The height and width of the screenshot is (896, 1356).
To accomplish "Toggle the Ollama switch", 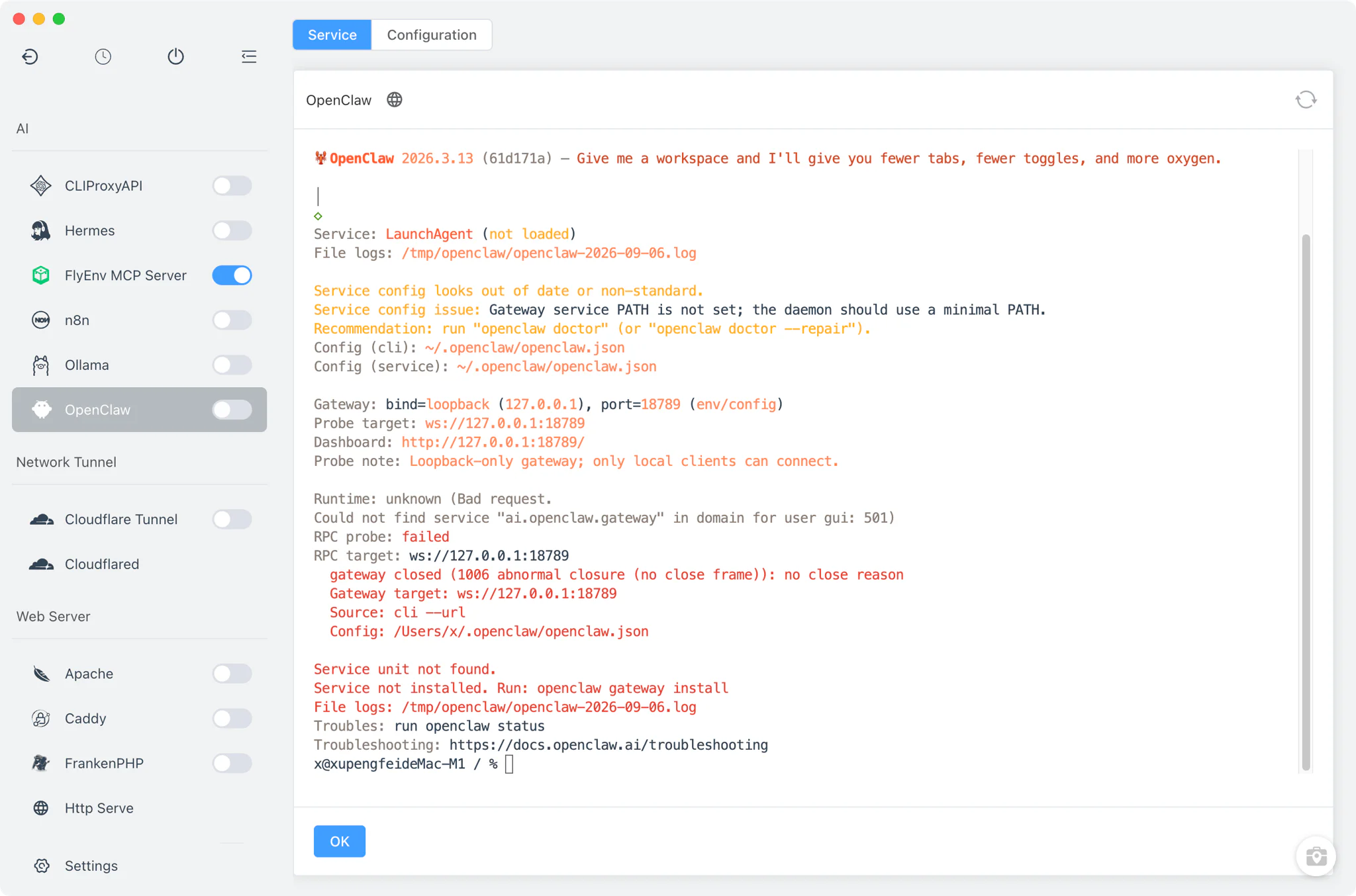I will (x=232, y=365).
